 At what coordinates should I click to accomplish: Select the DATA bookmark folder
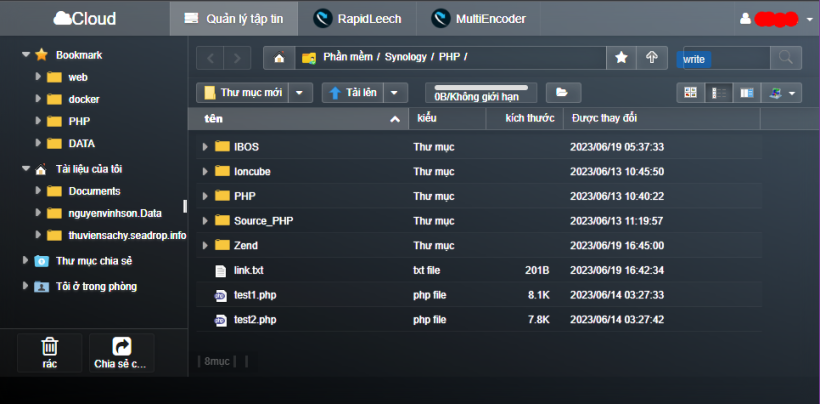82,143
